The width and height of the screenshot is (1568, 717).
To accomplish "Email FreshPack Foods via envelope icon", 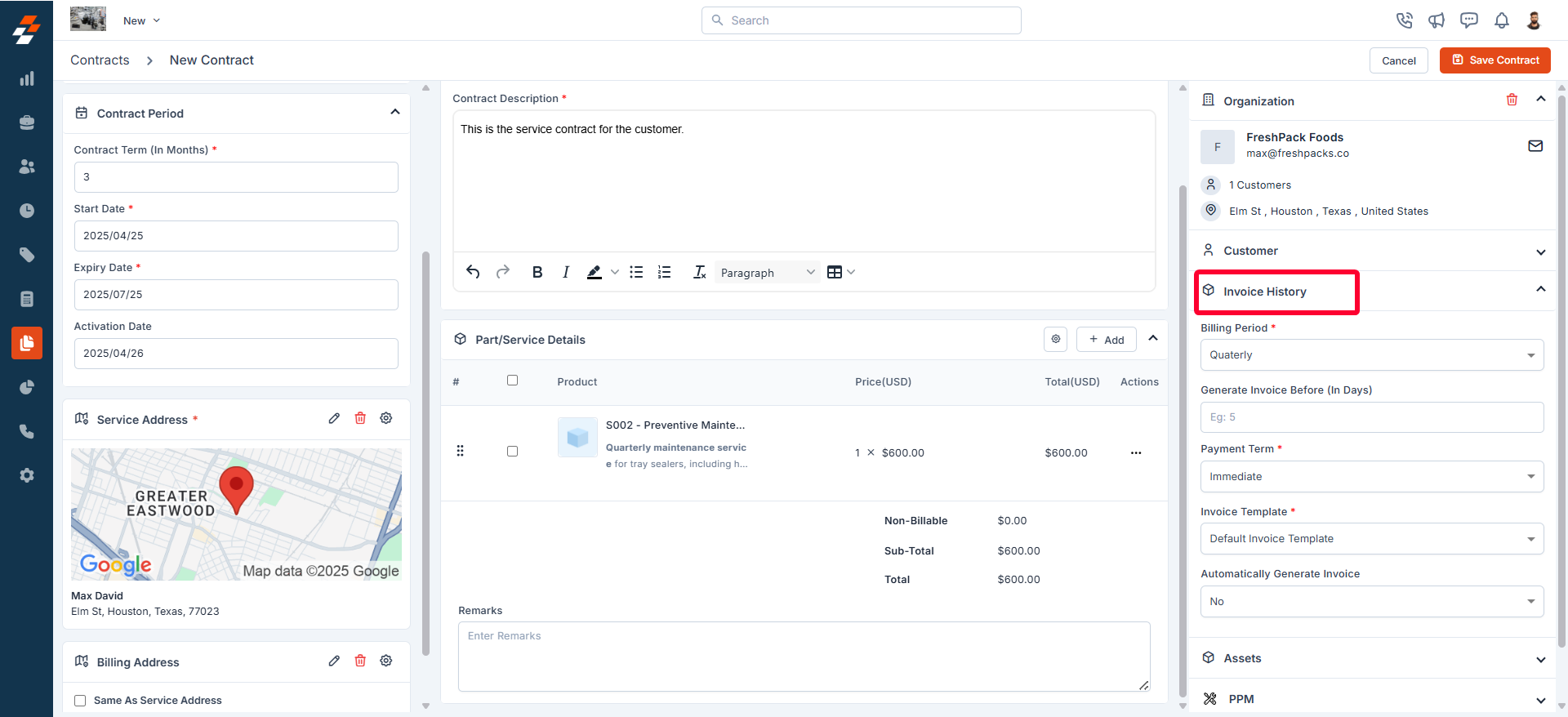I will click(1535, 146).
